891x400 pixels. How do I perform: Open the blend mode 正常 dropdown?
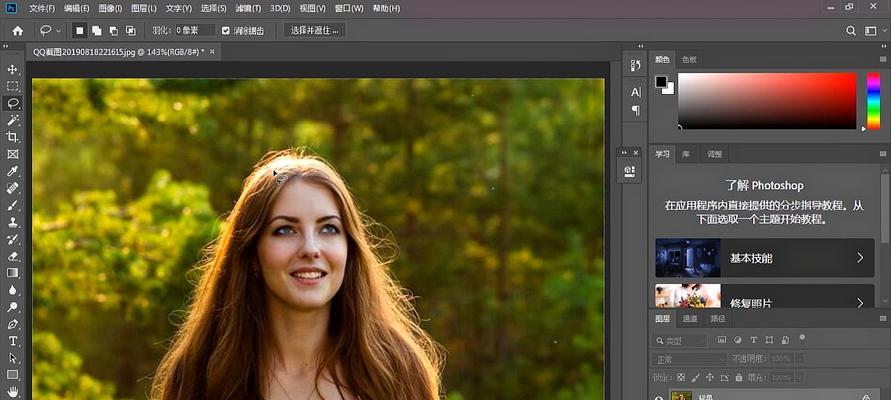coord(689,359)
